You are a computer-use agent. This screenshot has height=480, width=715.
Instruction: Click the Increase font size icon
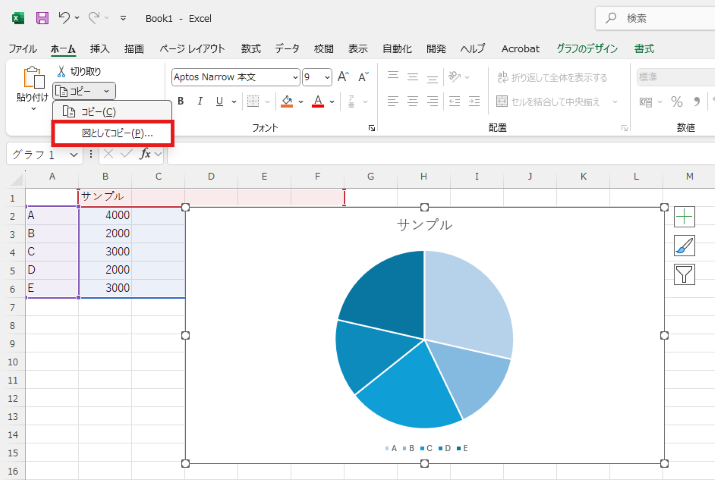click(x=343, y=77)
